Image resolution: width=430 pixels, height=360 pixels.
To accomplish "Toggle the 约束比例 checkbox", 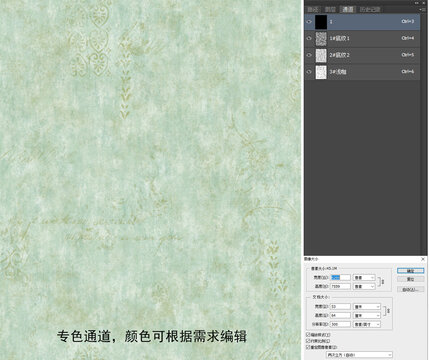I will 308,341.
